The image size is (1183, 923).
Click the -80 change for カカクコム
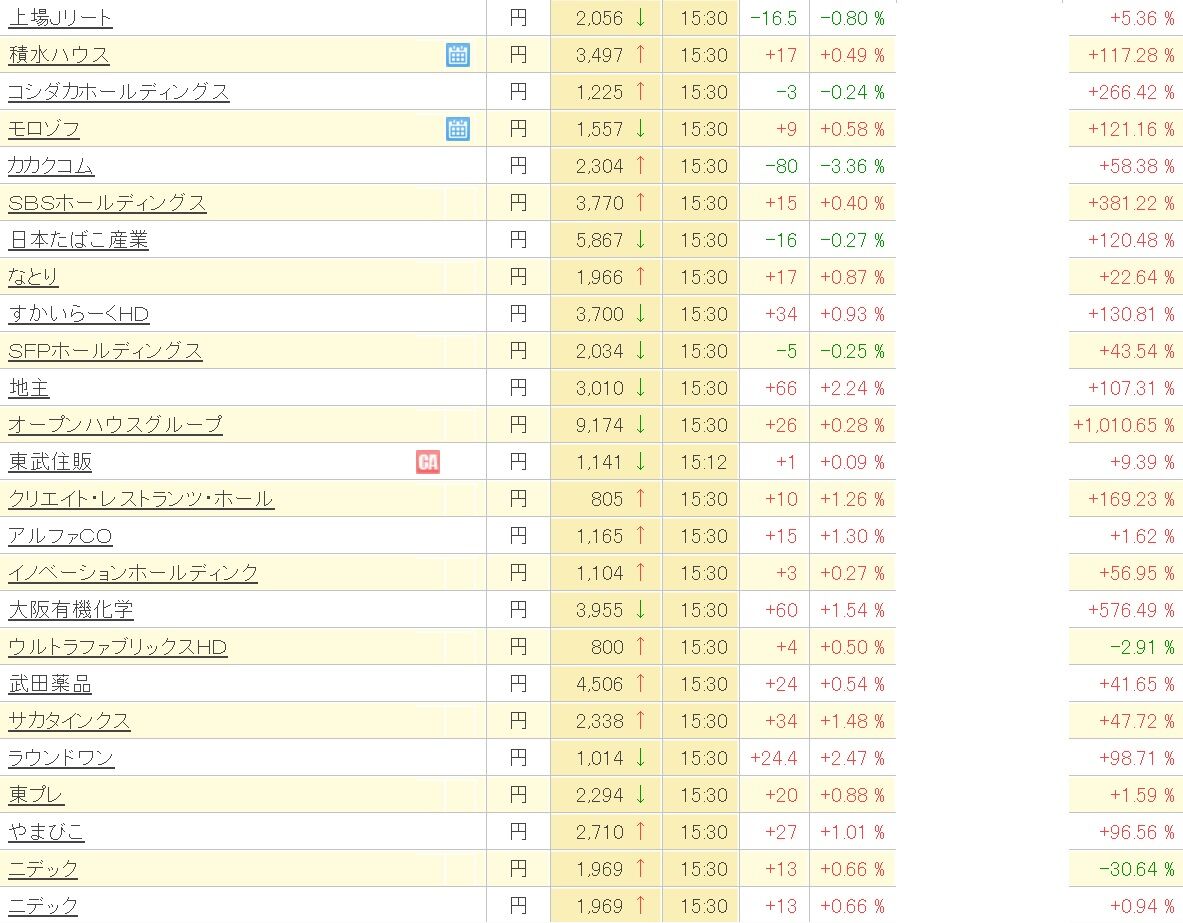point(781,166)
